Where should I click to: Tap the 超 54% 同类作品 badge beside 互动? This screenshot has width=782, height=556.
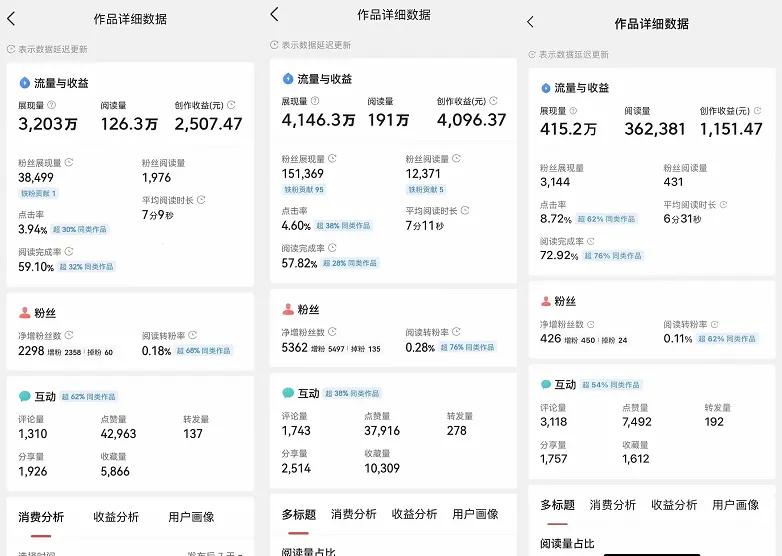click(x=611, y=385)
